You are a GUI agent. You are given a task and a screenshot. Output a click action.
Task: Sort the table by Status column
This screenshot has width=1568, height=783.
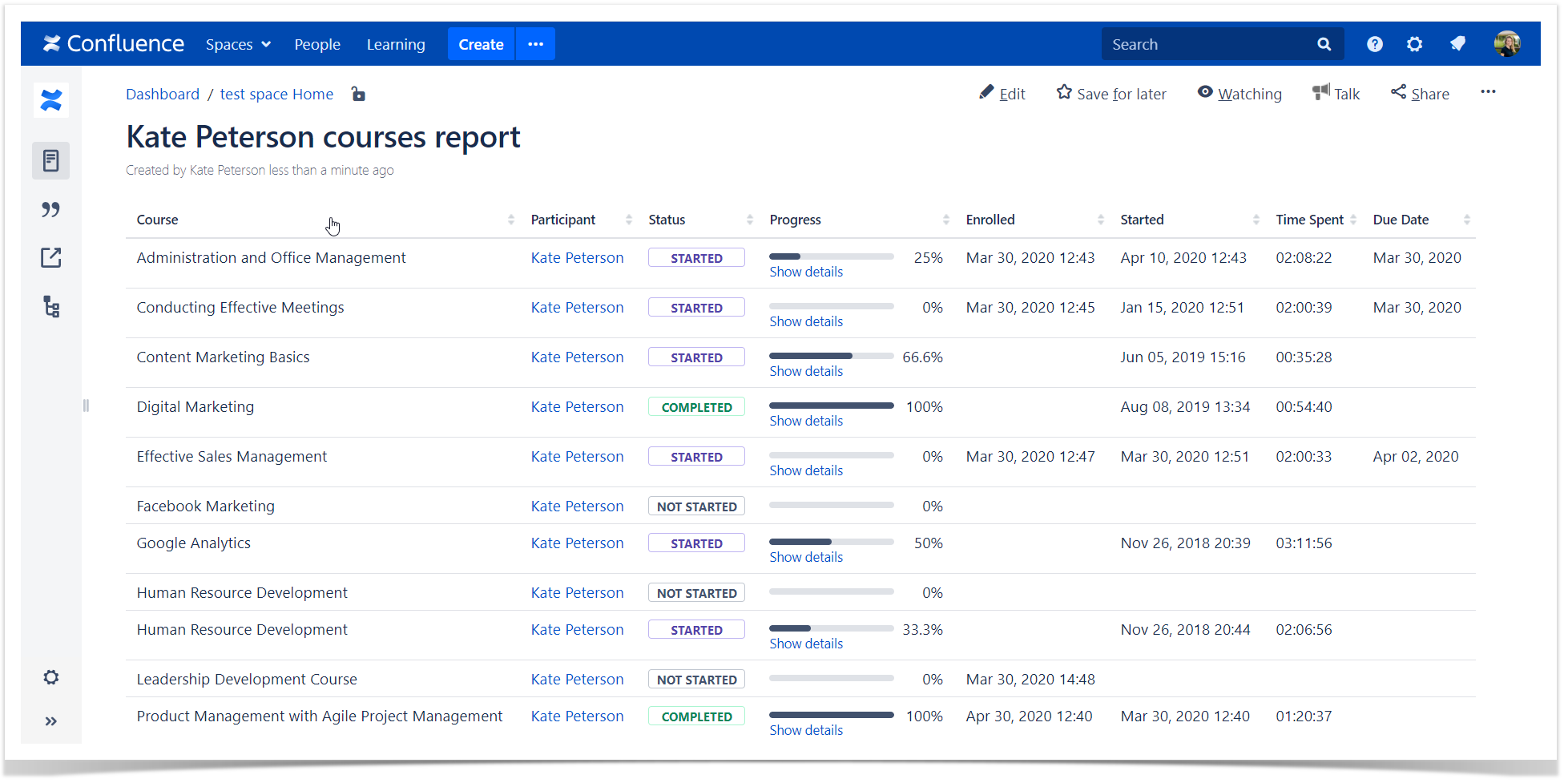pyautogui.click(x=667, y=219)
